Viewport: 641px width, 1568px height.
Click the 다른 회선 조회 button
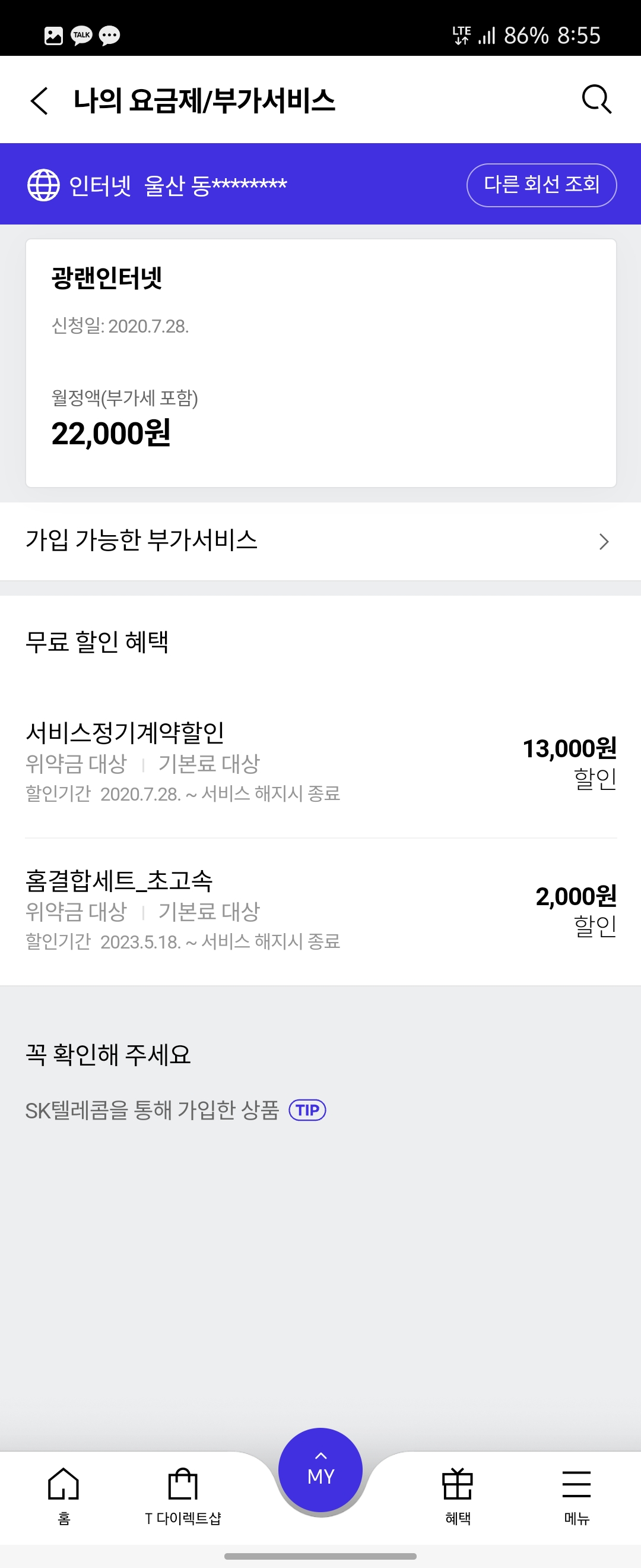541,185
